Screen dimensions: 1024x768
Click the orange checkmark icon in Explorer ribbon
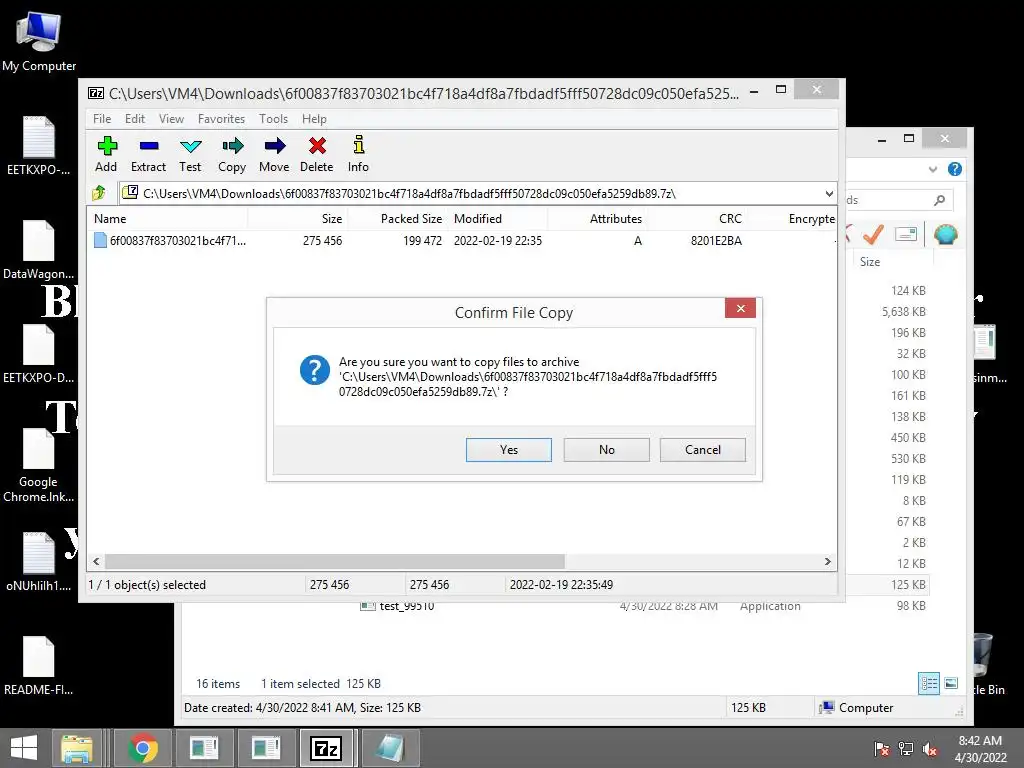click(873, 234)
